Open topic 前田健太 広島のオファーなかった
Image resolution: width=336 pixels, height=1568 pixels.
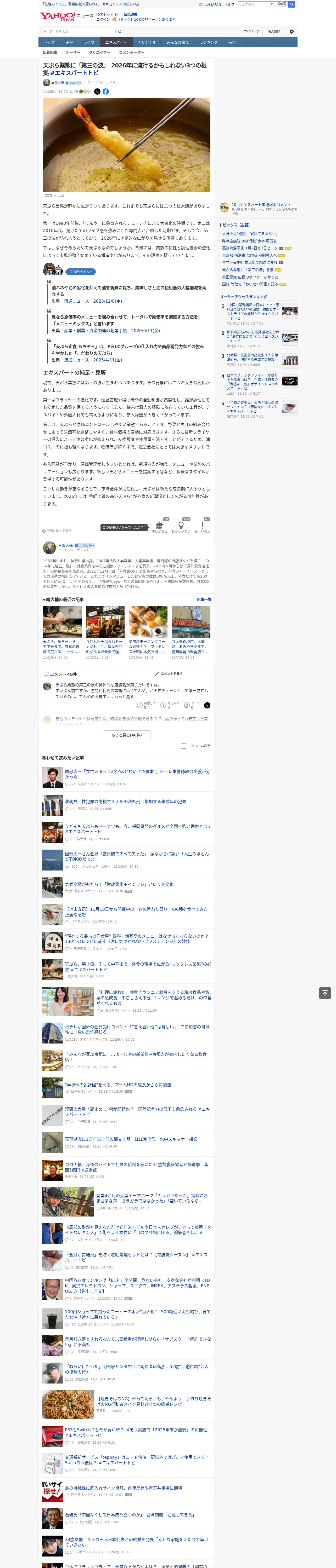point(250,277)
